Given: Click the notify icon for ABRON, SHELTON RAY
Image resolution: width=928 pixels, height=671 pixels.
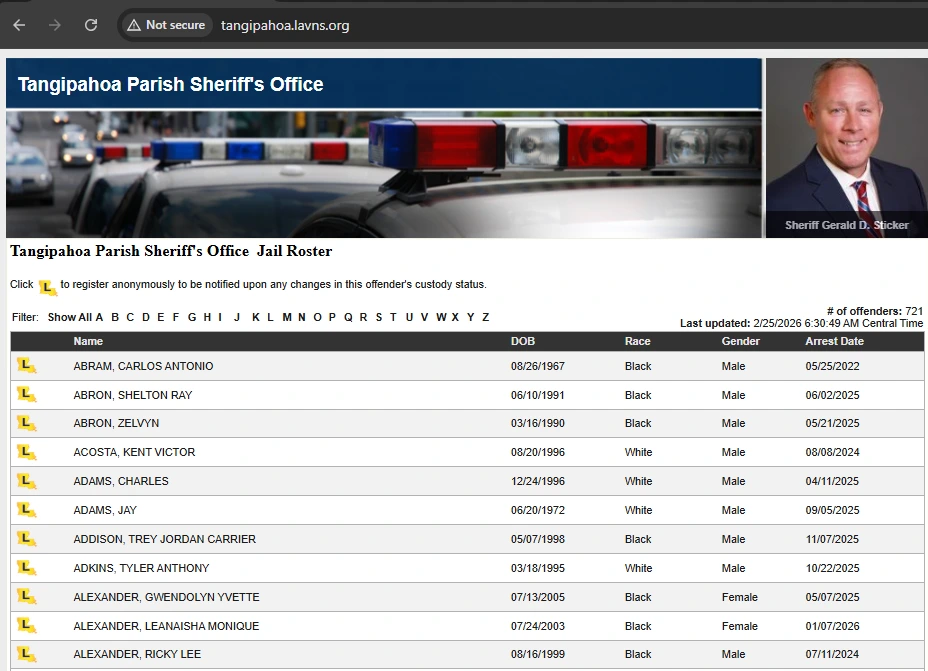Looking at the screenshot, I should (x=27, y=395).
